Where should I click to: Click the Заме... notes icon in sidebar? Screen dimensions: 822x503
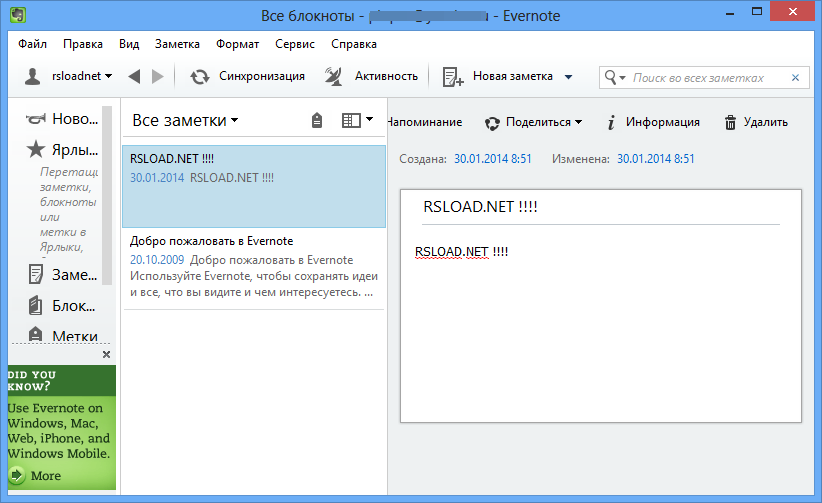36,274
